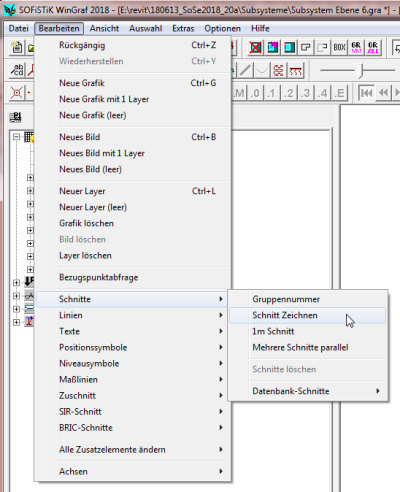The image size is (400, 492).
Task: Select the .3 toolbar button
Action: coord(306,93)
